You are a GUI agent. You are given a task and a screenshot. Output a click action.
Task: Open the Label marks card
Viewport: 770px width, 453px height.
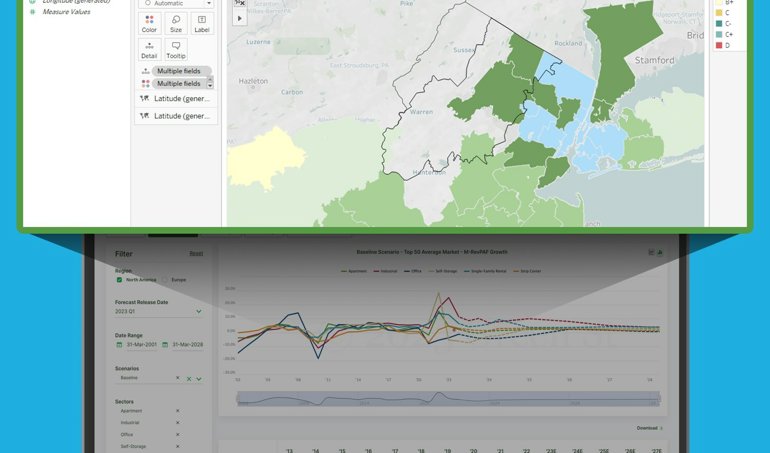(202, 23)
